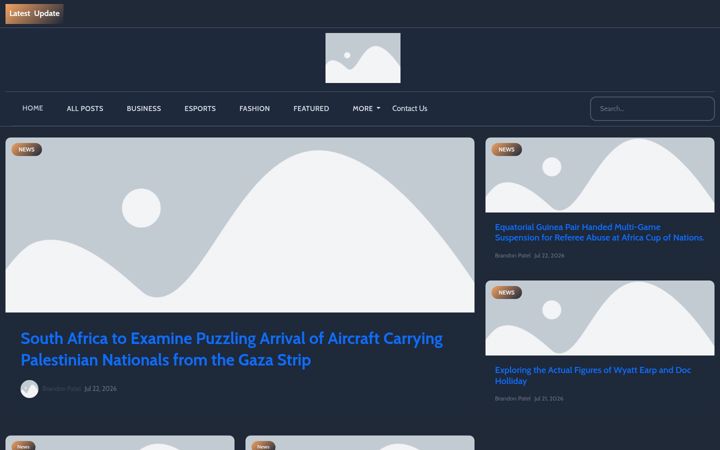Click the Latest Update badge
This screenshot has height=450, width=720.
pos(34,13)
